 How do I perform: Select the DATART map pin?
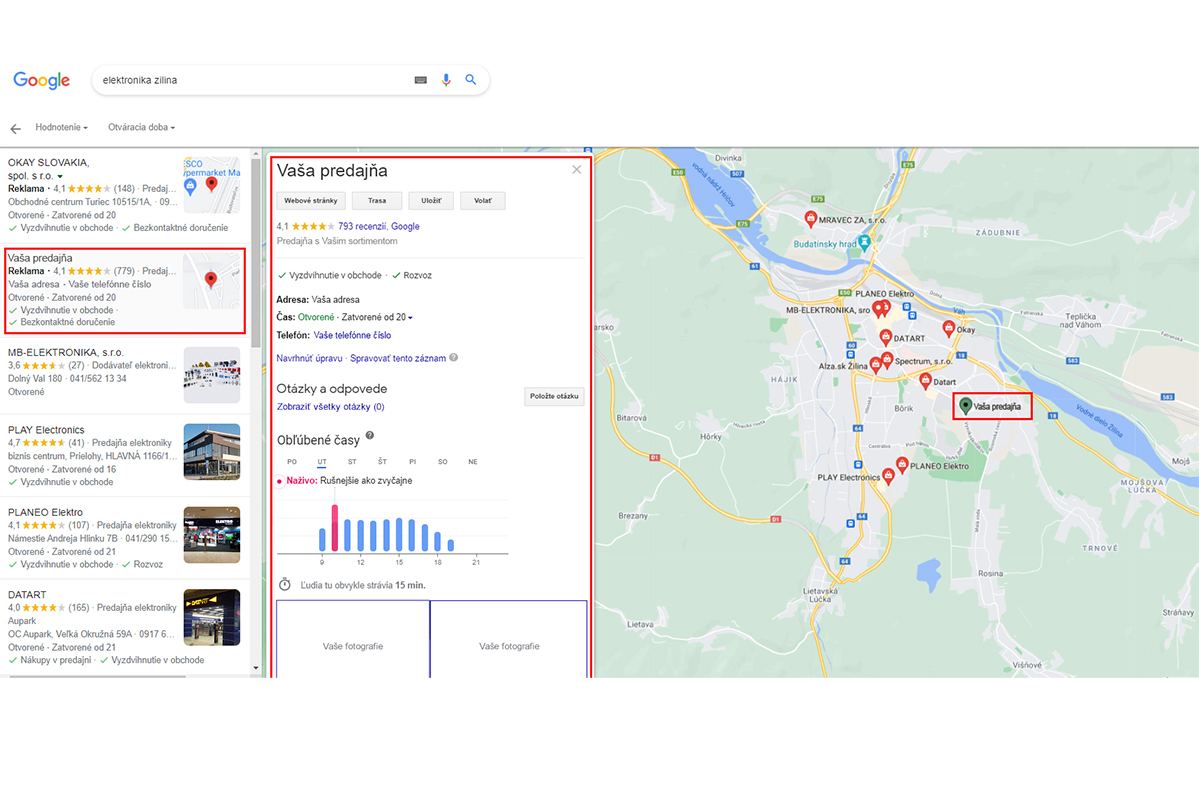tap(885, 337)
